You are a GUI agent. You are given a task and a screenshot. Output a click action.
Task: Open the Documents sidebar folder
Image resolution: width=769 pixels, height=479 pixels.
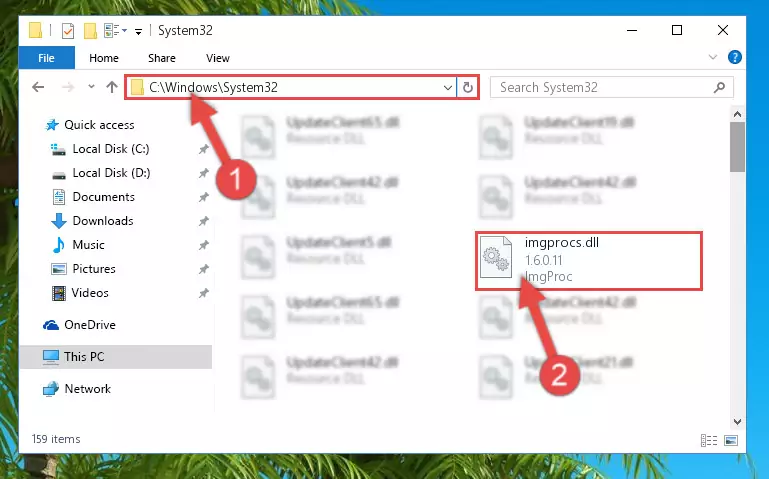click(x=103, y=197)
